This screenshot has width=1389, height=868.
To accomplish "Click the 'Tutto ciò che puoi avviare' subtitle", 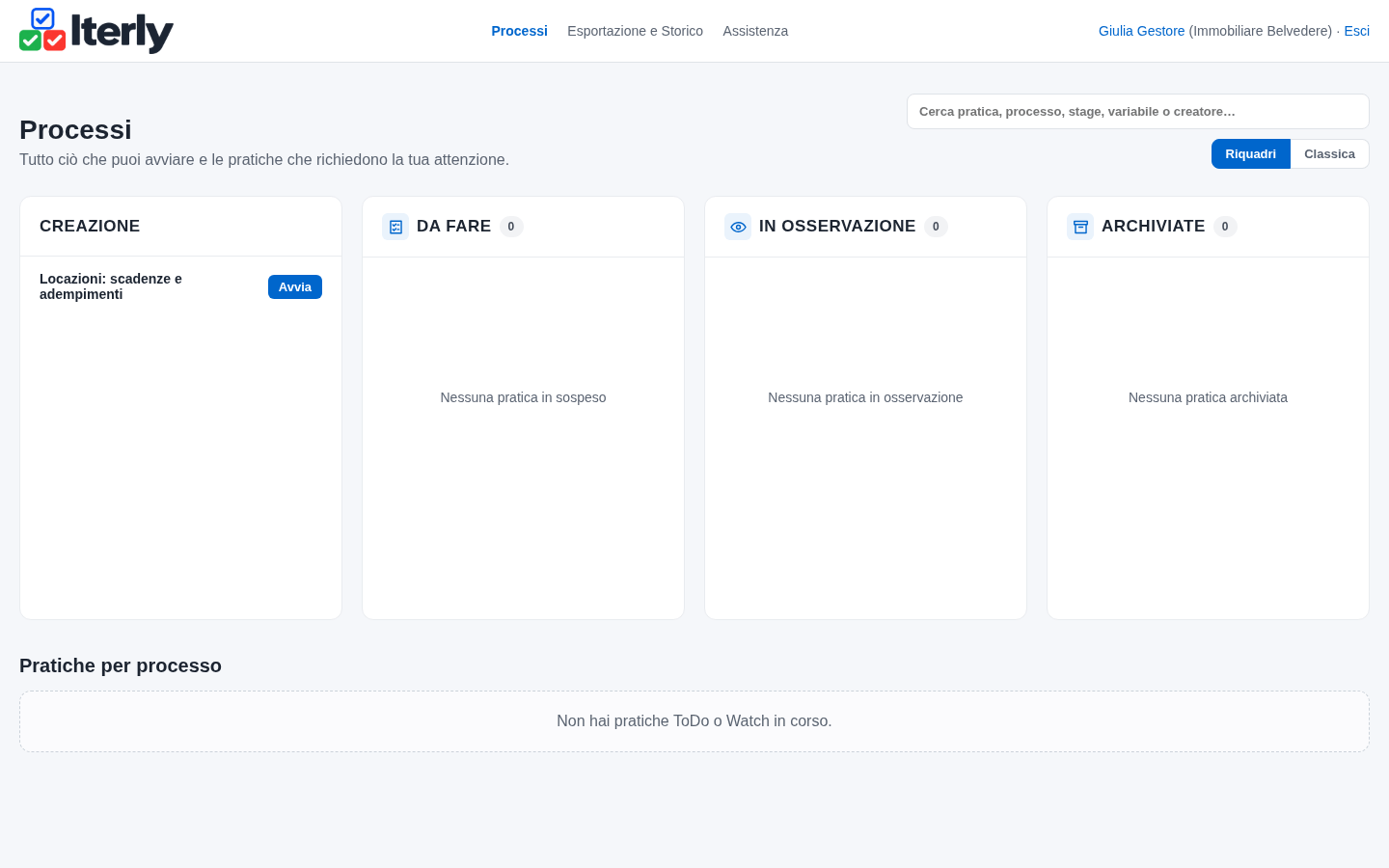I will point(264,160).
